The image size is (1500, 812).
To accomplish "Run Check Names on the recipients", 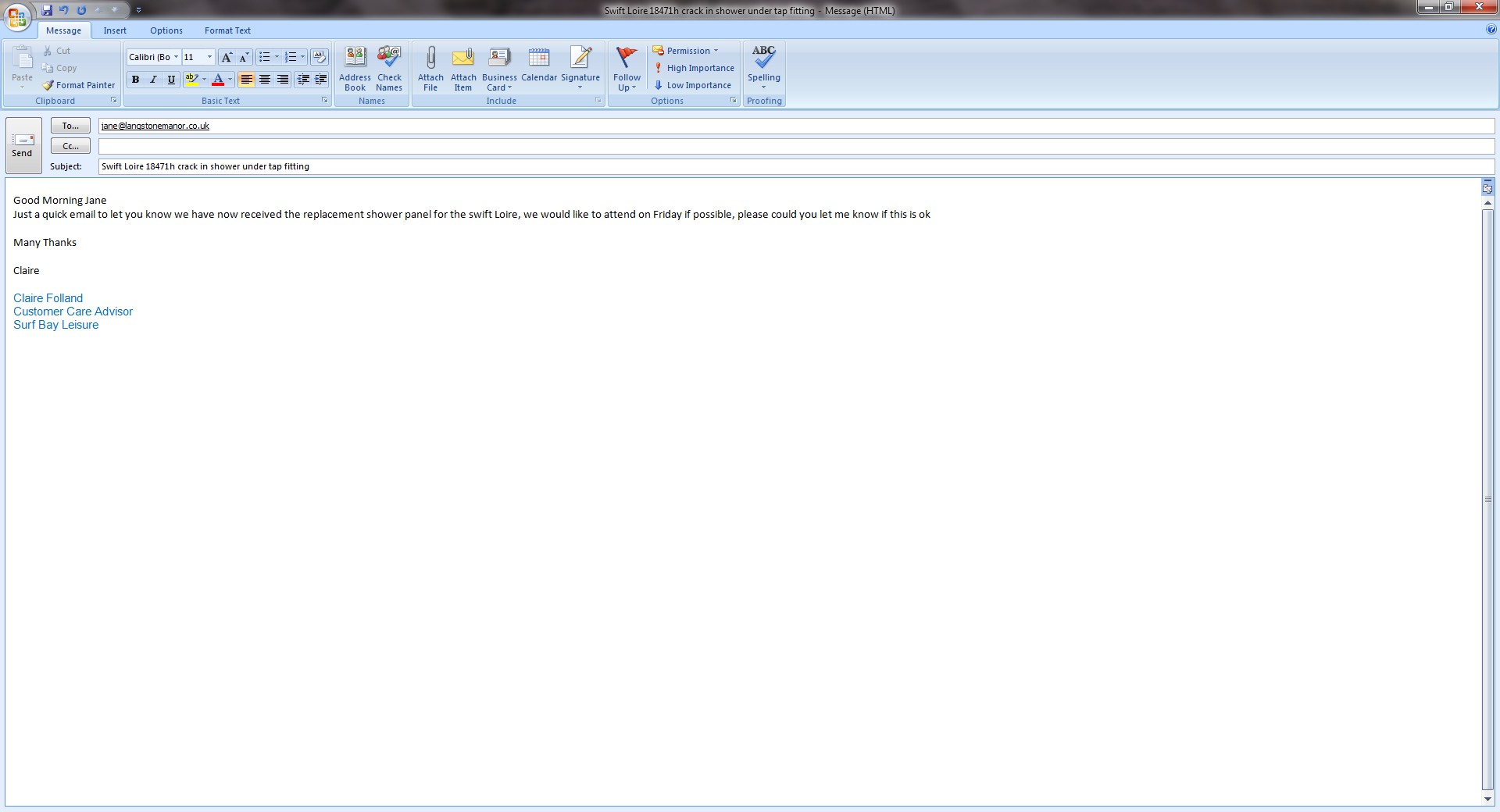I will point(389,69).
